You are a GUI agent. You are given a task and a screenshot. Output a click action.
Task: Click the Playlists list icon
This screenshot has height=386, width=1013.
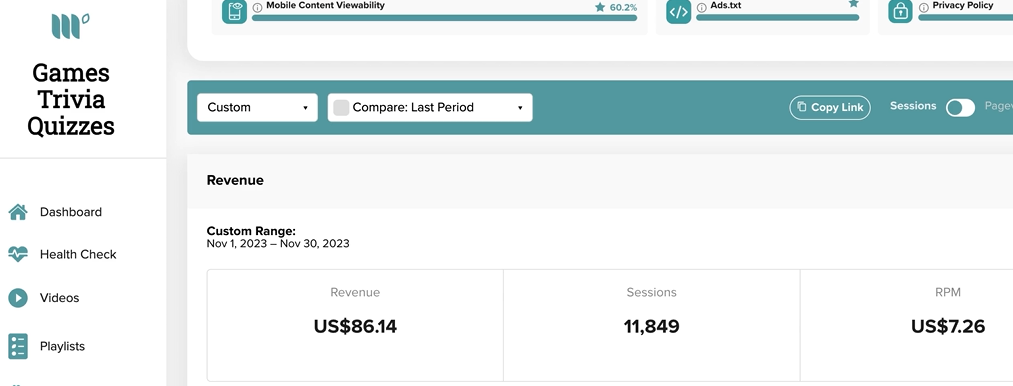(18, 346)
